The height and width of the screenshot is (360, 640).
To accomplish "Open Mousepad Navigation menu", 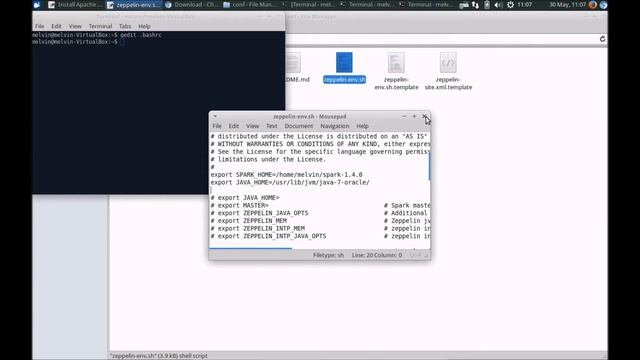I will pyautogui.click(x=335, y=126).
